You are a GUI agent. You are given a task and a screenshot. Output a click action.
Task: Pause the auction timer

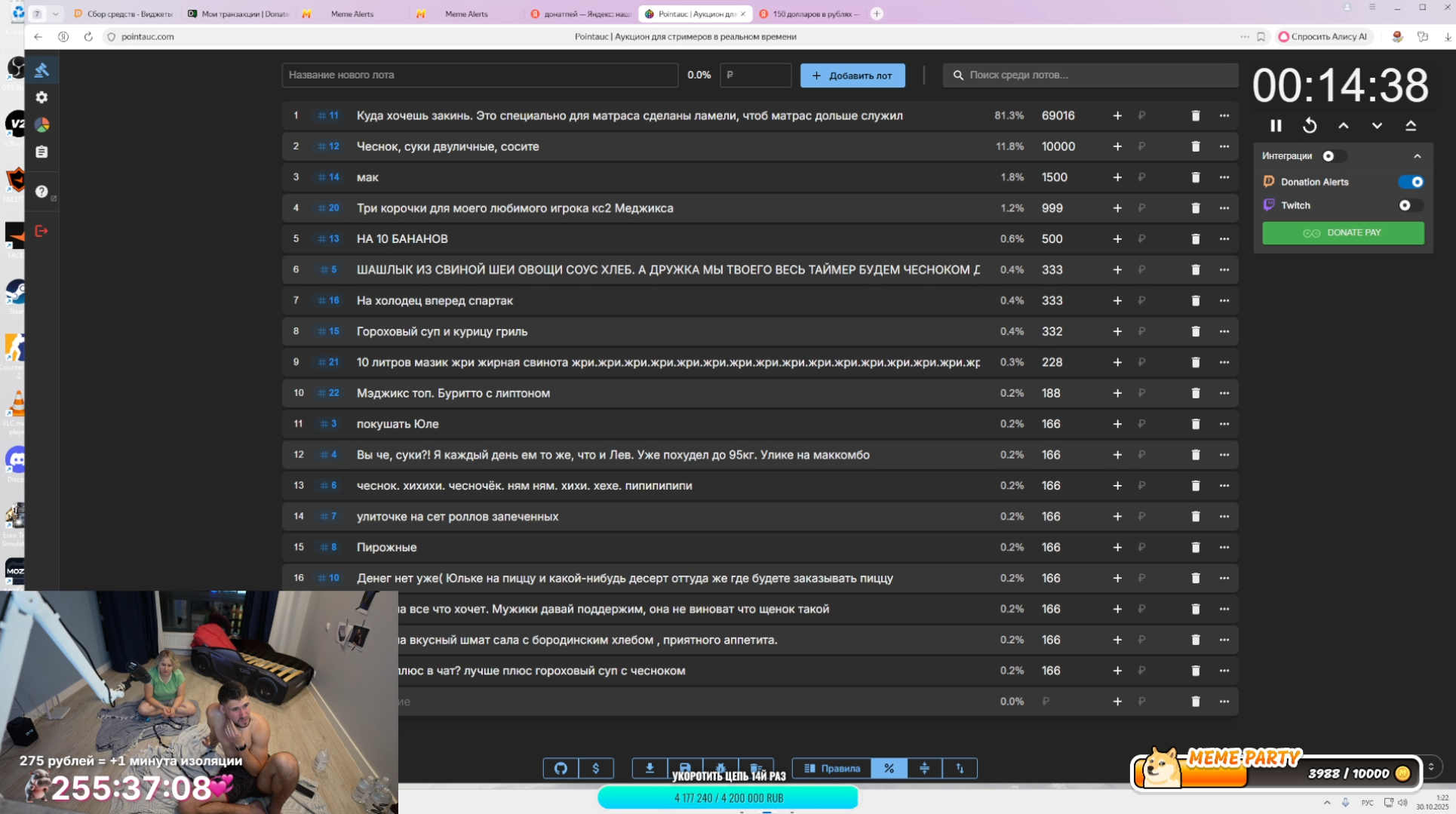click(1276, 125)
